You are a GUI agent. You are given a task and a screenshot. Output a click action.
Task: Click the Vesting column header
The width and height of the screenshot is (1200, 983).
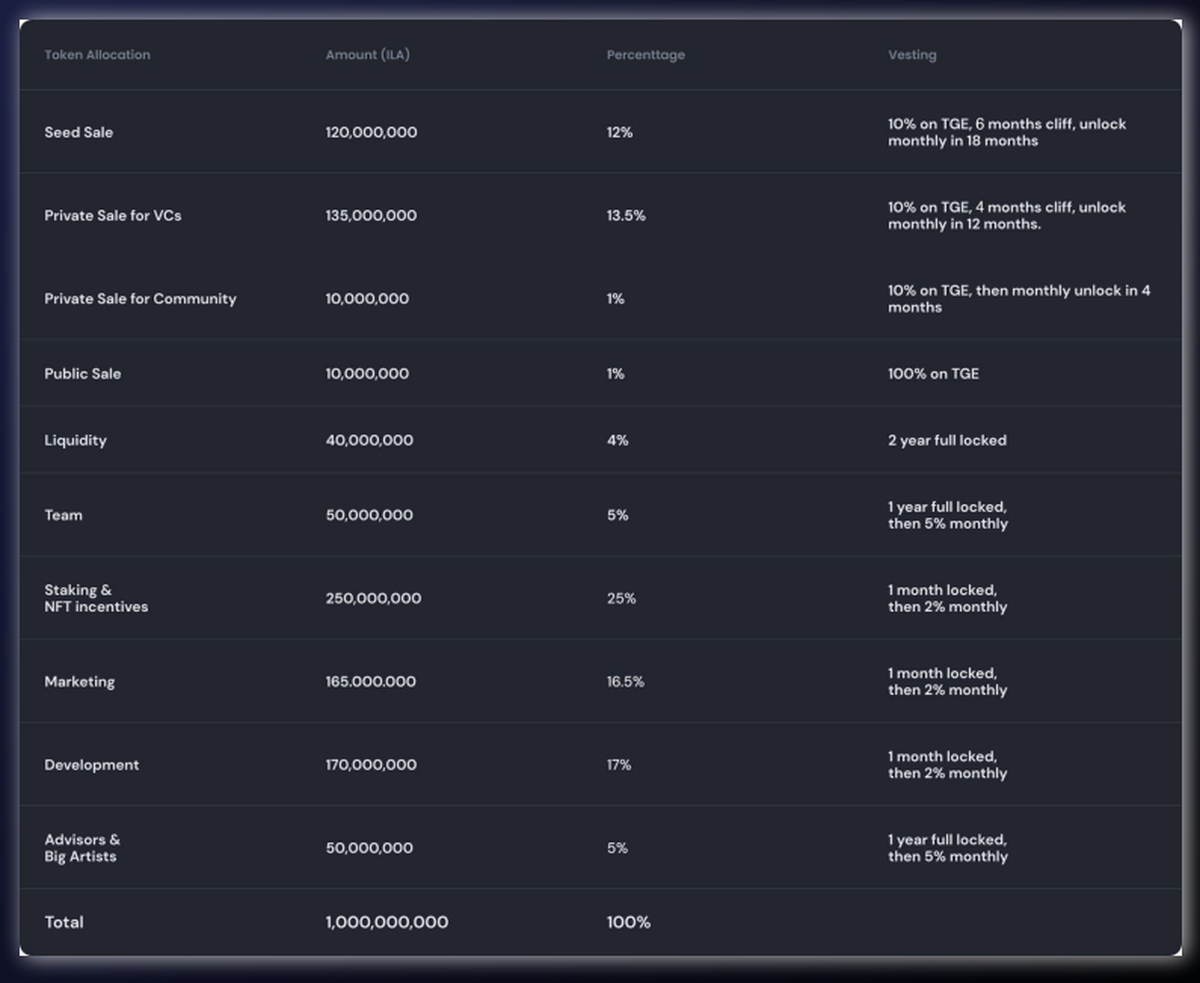tap(912, 55)
